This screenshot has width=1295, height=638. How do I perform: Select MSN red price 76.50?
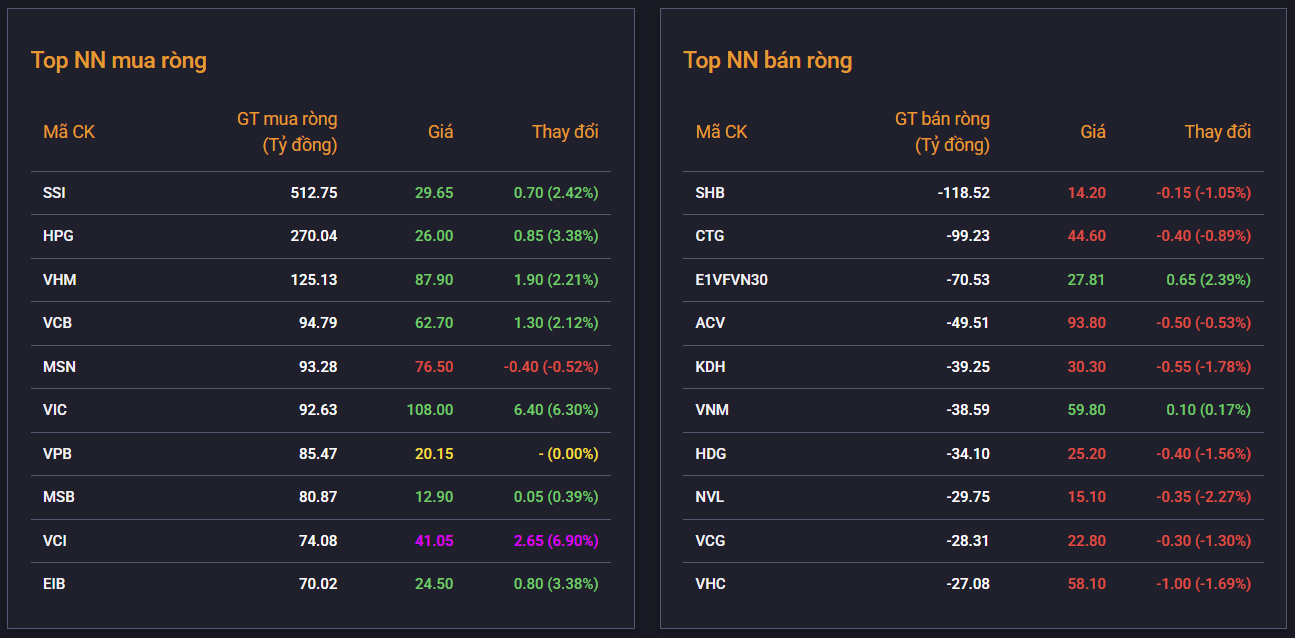[435, 367]
